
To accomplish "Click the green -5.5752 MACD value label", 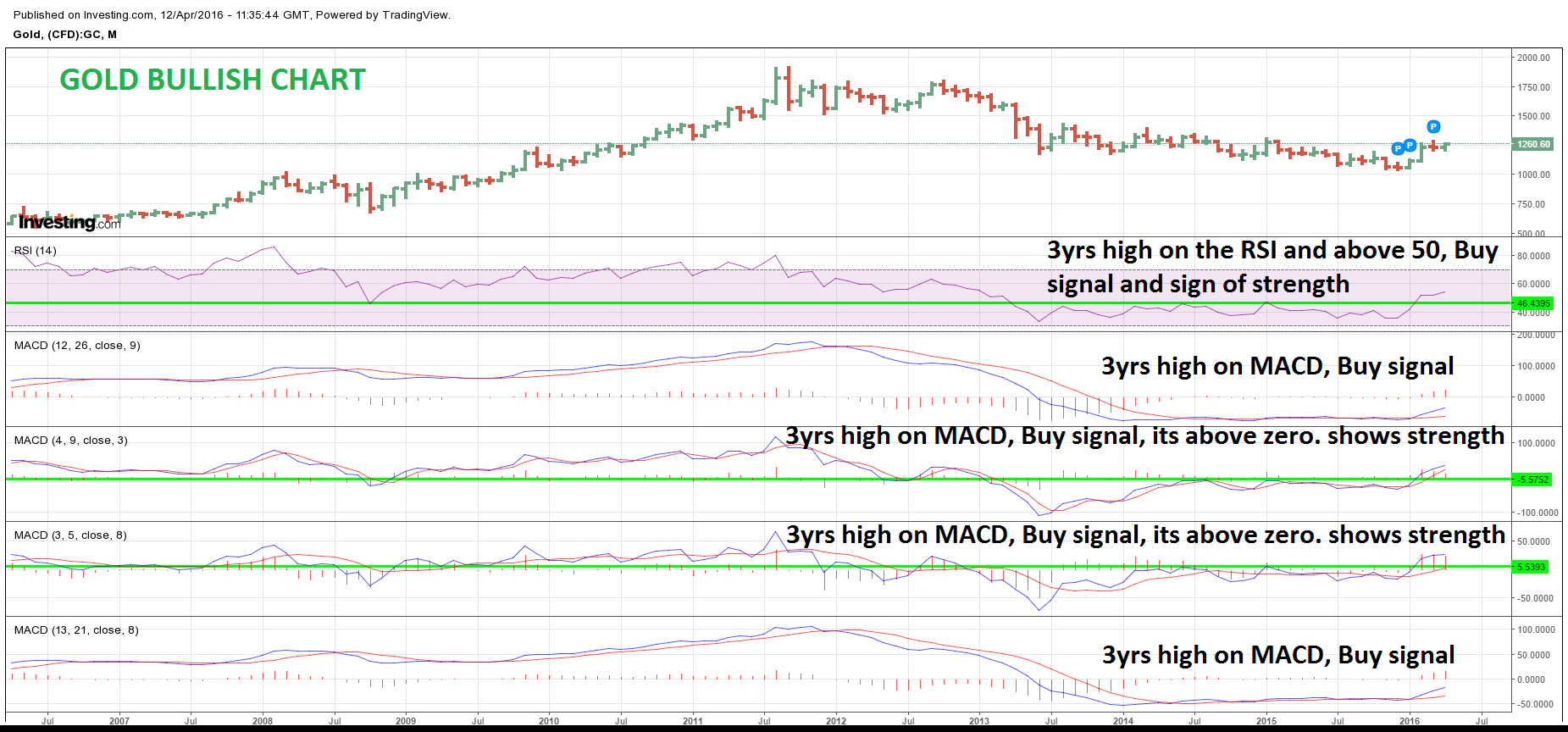I will click(x=1533, y=480).
